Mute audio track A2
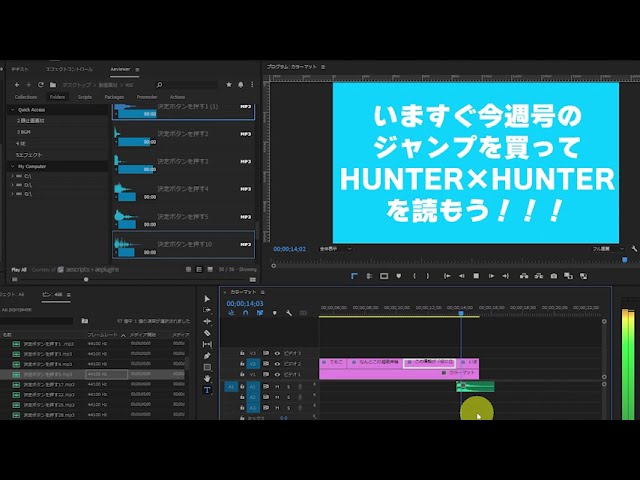Image resolution: width=640 pixels, height=480 pixels. (278, 397)
